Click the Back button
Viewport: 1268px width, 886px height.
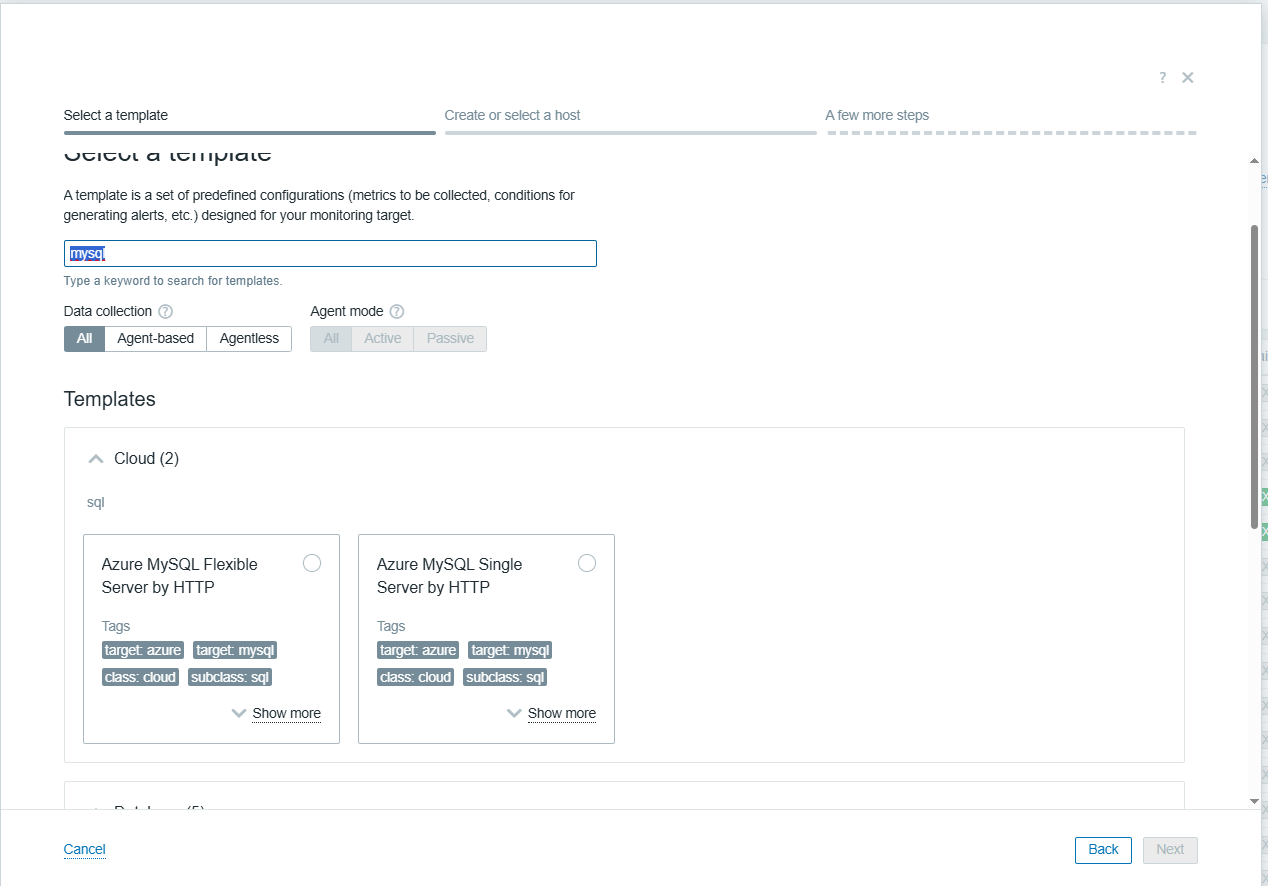pos(1103,849)
